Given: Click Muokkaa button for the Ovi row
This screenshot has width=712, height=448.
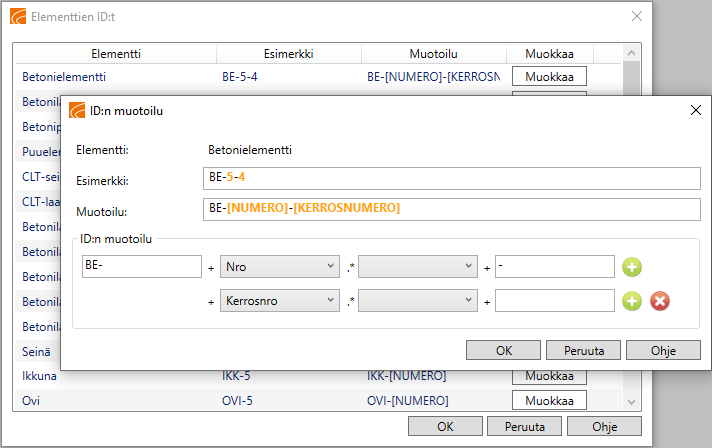Looking at the screenshot, I should [x=548, y=400].
